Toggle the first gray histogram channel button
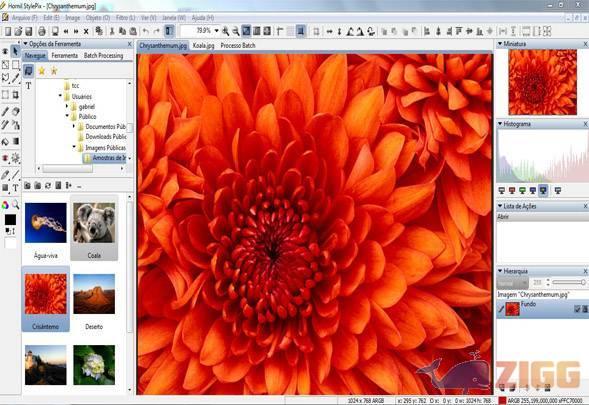589x405 pixels. [x=501, y=191]
